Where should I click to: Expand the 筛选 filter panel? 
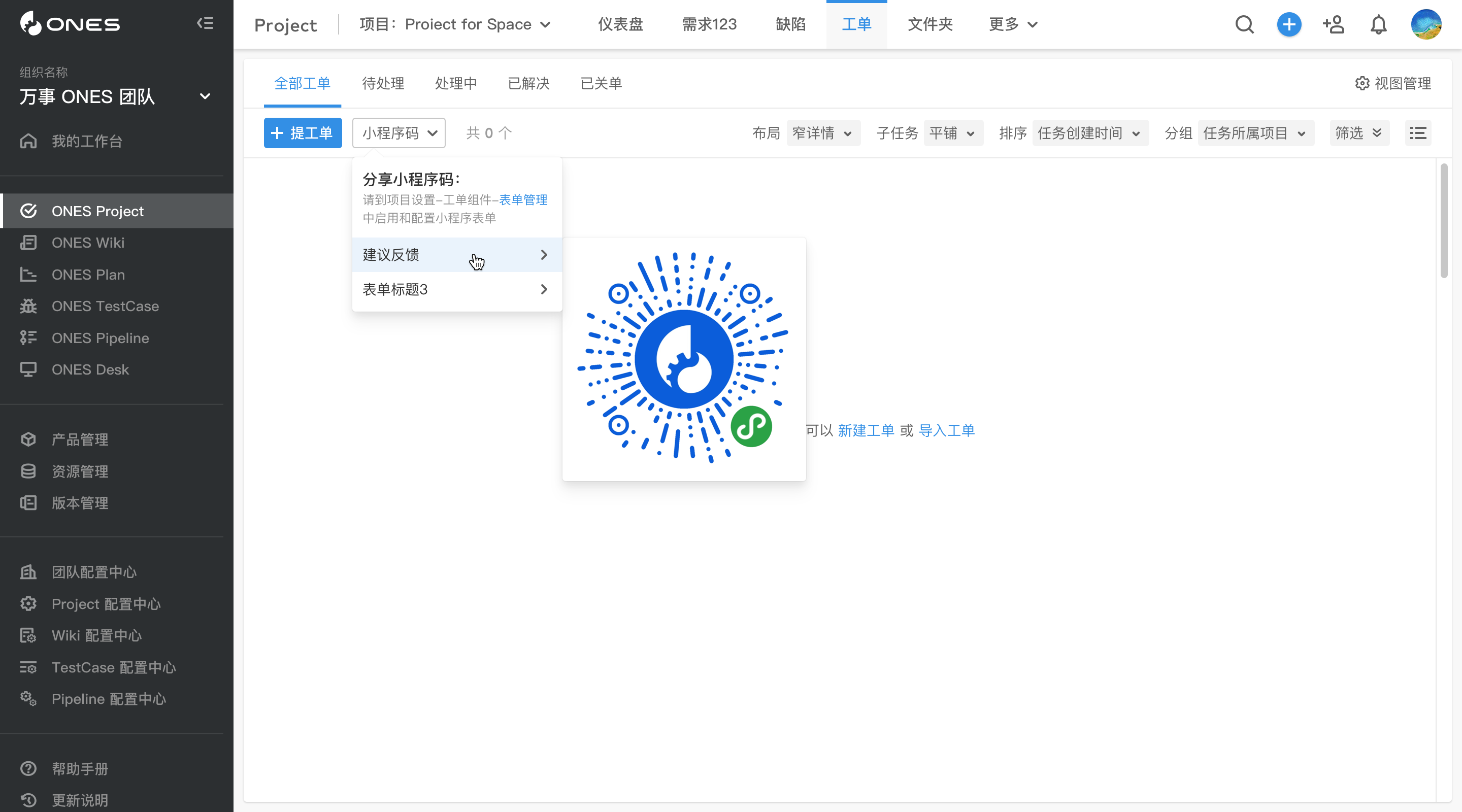point(1359,133)
